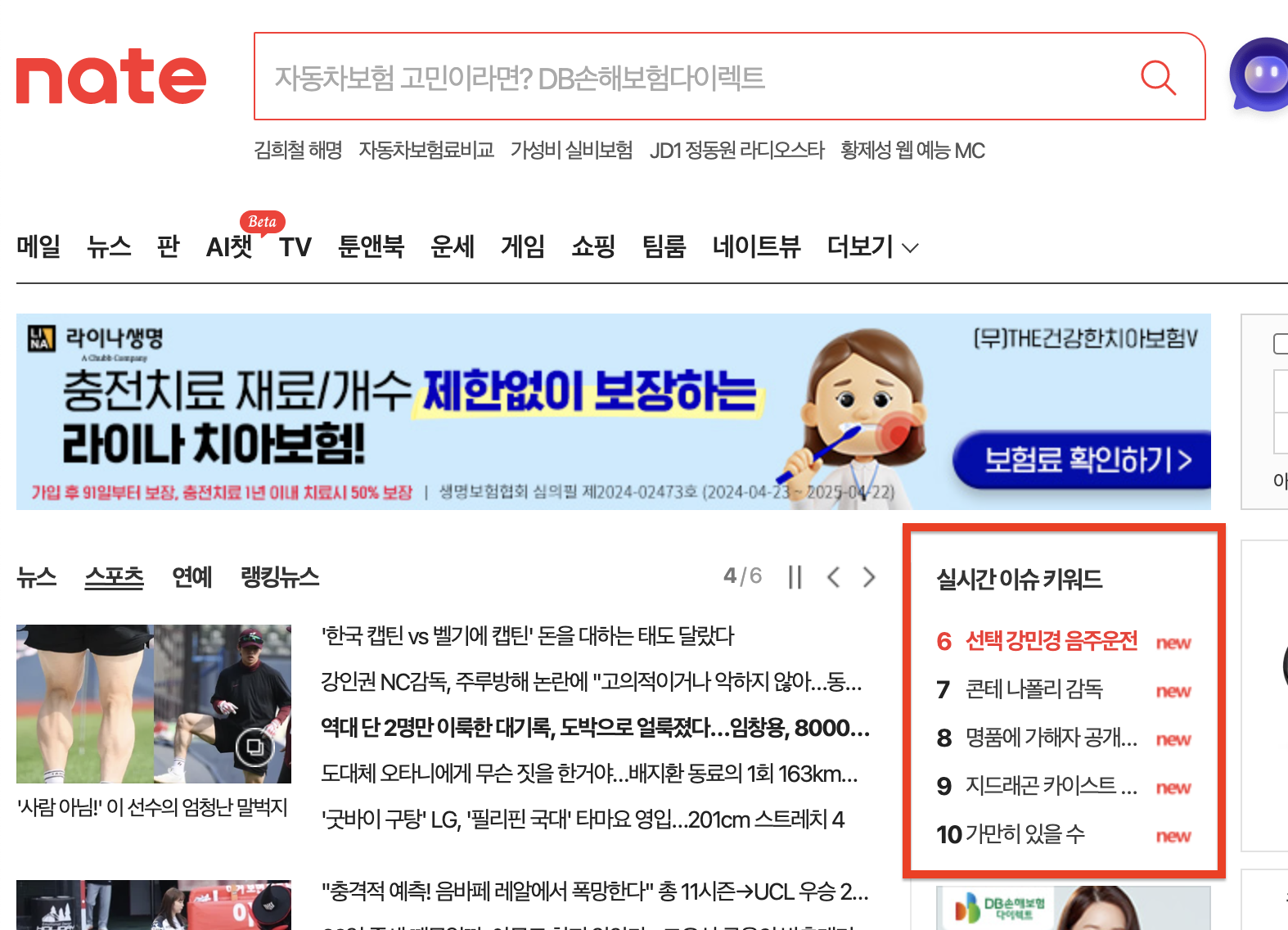The height and width of the screenshot is (930, 1288).
Task: Go to next news page arrow
Action: click(869, 577)
